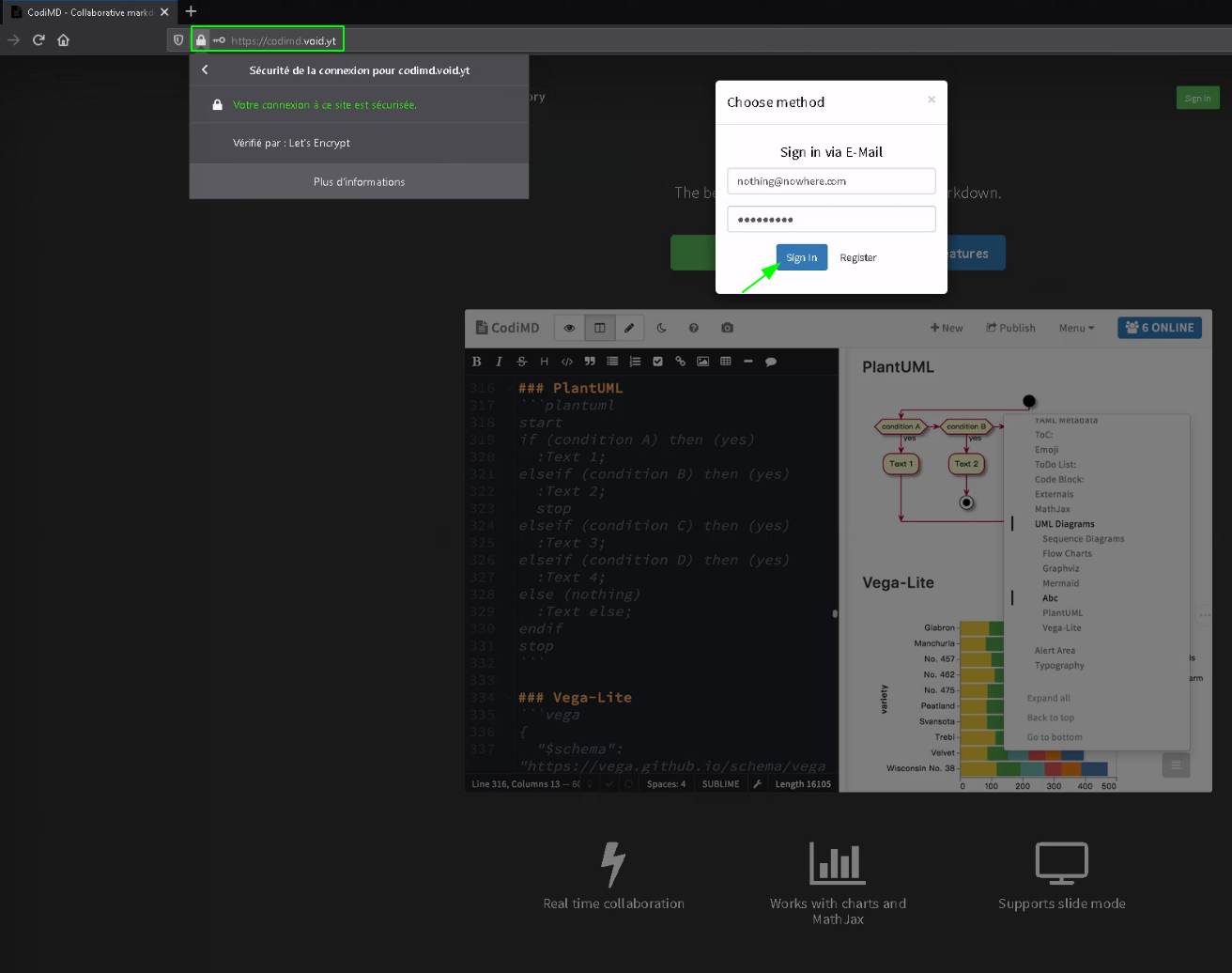This screenshot has height=973, width=1232.
Task: Click the green Sign in button at top right
Action: tap(1197, 98)
